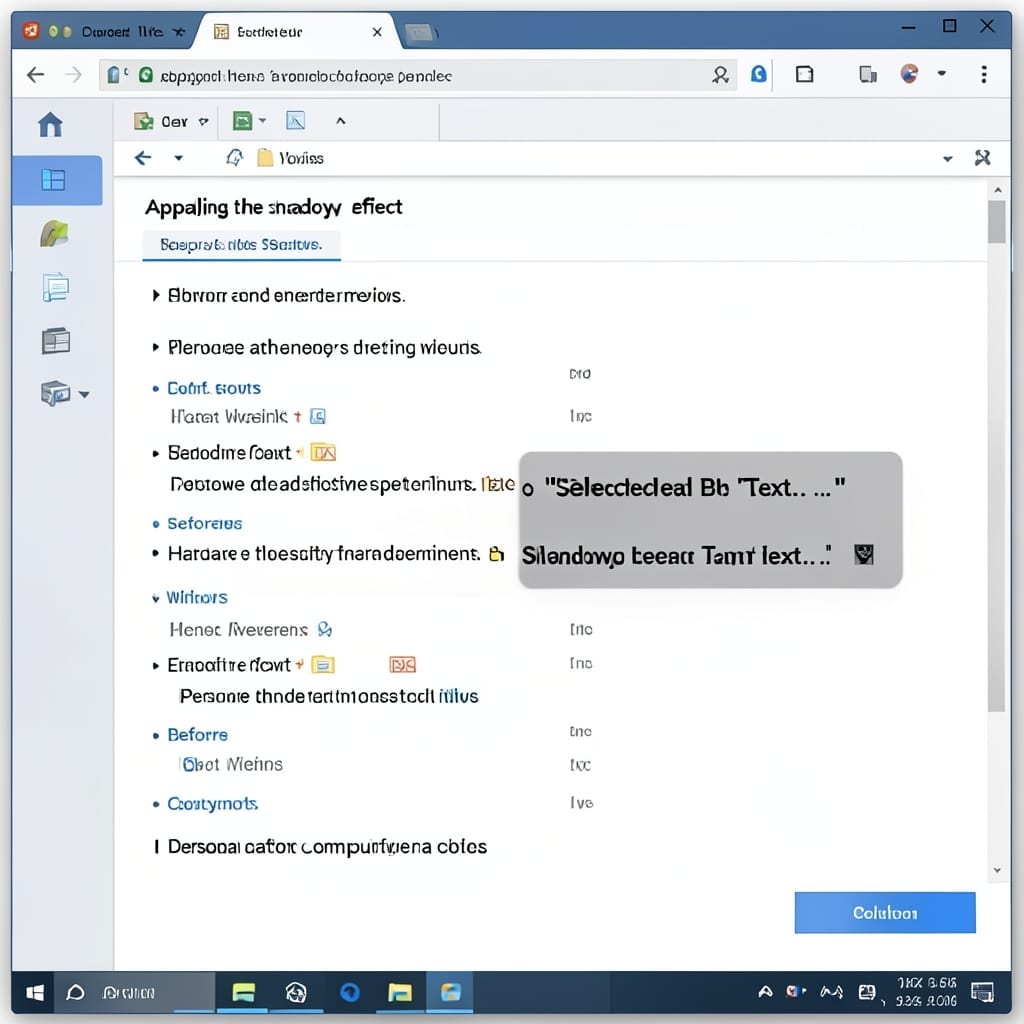The image size is (1024, 1024).
Task: Select the underlined sub-tab below the heading
Action: (x=242, y=245)
